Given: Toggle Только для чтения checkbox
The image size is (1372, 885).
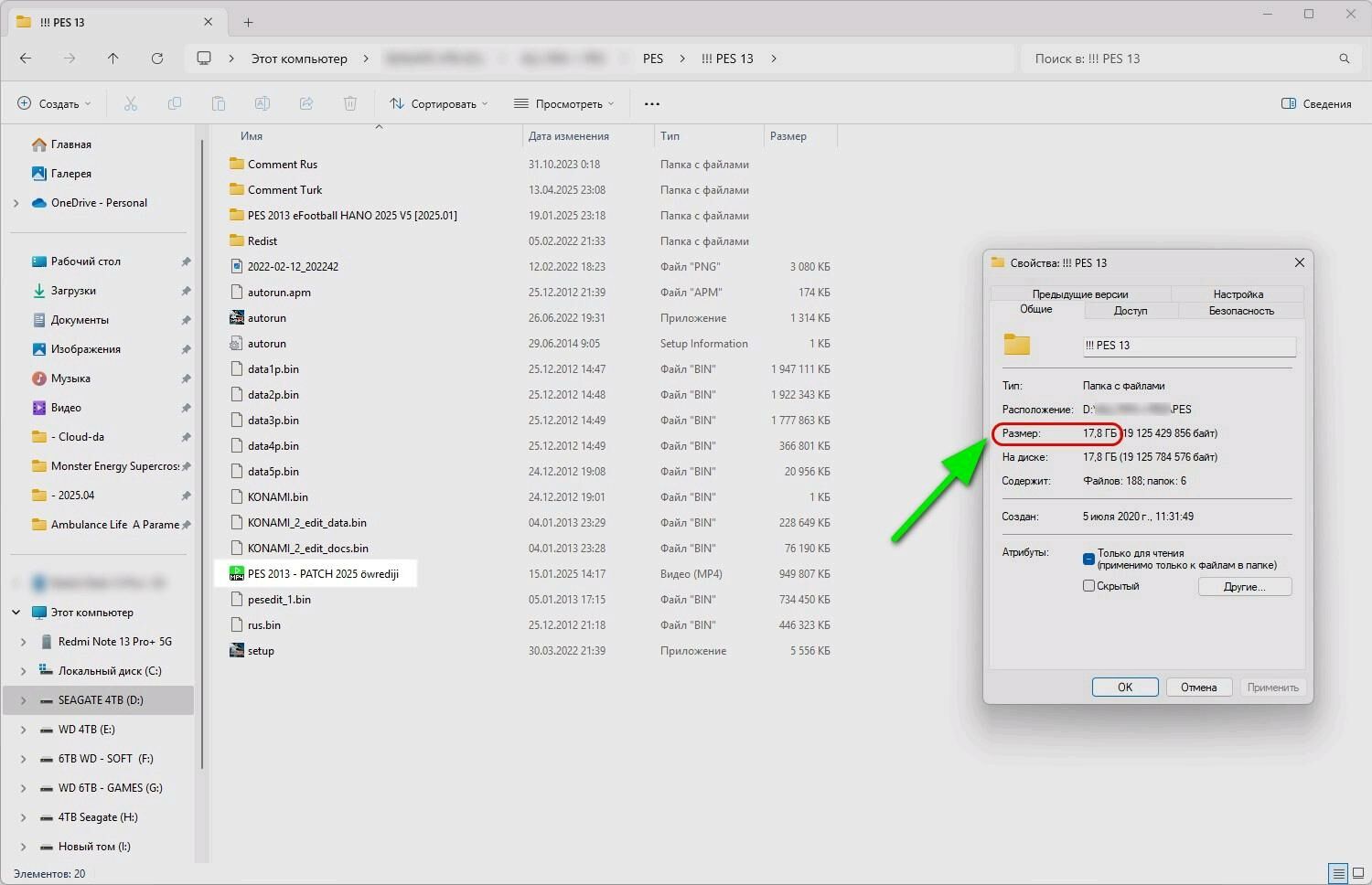Looking at the screenshot, I should [1088, 559].
